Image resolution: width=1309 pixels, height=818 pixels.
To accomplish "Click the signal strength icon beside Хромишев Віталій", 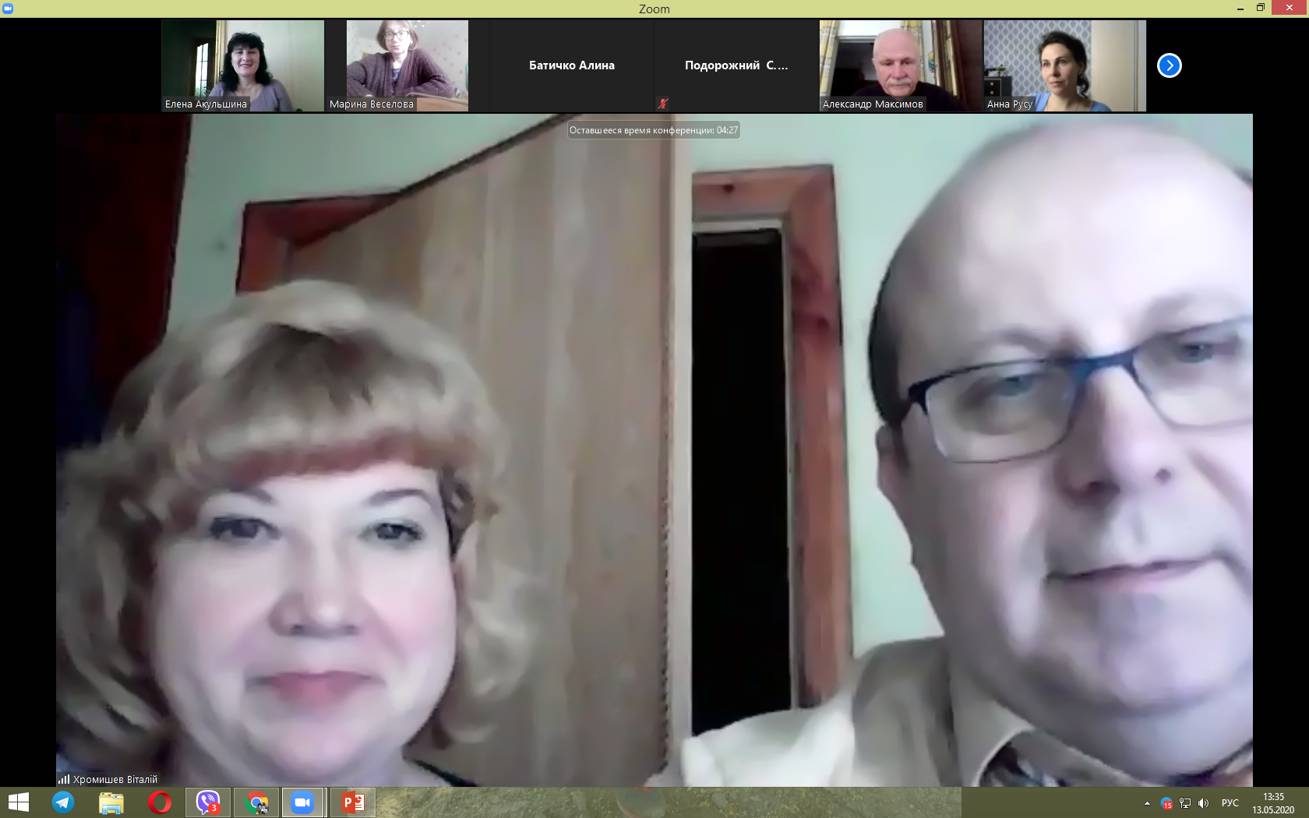I will coord(64,779).
